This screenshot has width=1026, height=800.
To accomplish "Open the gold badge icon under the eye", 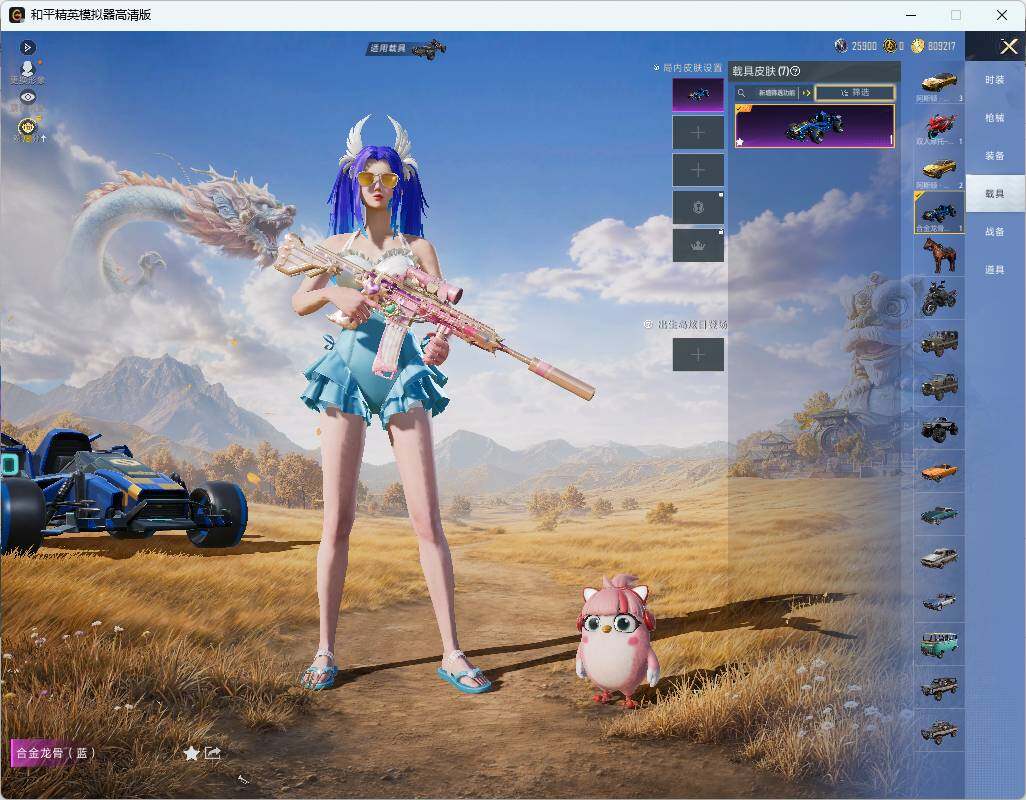I will point(27,126).
